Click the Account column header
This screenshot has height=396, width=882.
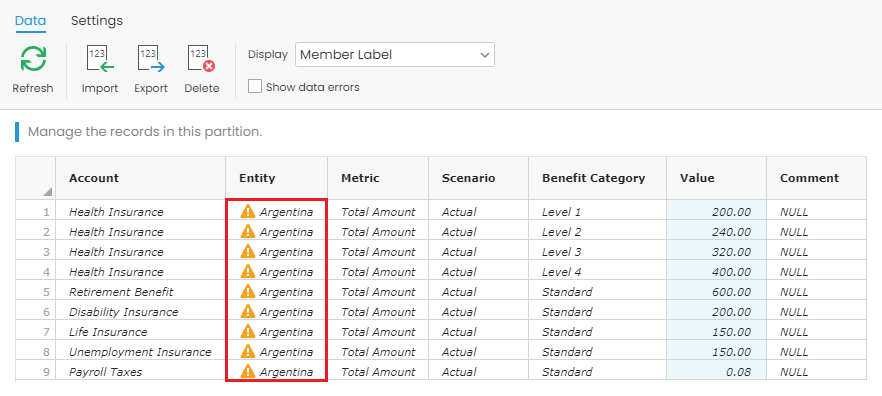pos(141,178)
